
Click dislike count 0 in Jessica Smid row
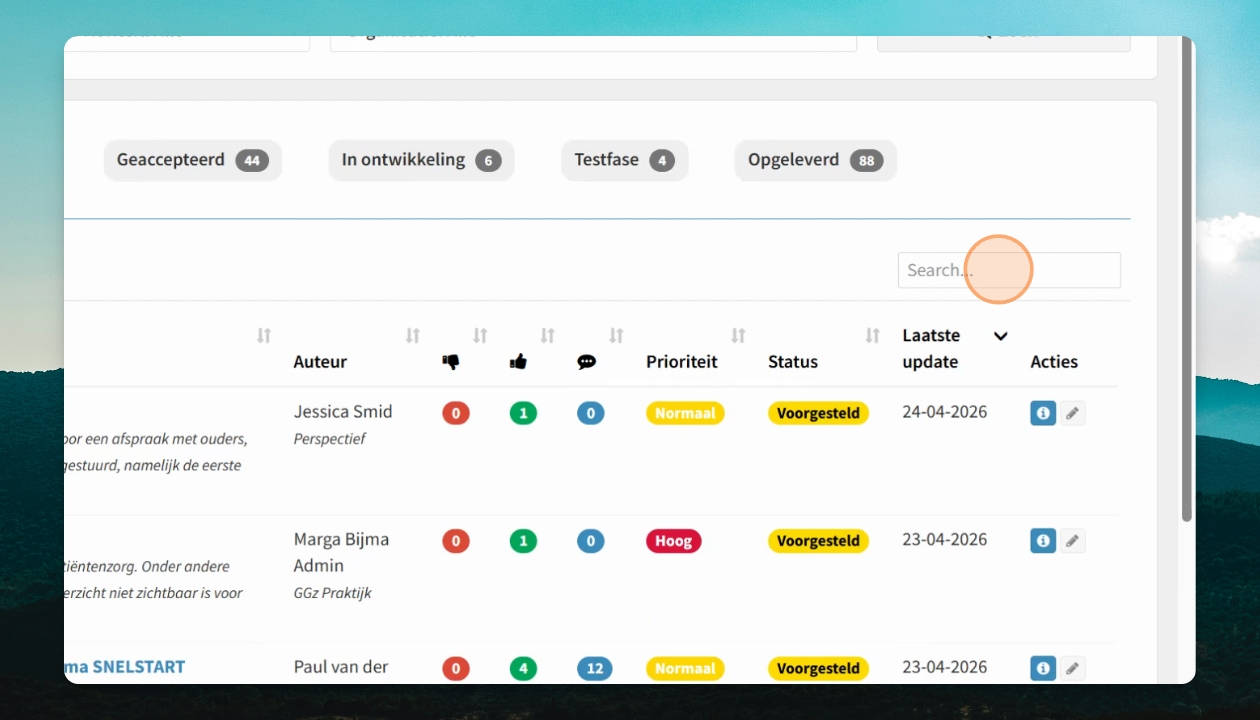coord(456,413)
